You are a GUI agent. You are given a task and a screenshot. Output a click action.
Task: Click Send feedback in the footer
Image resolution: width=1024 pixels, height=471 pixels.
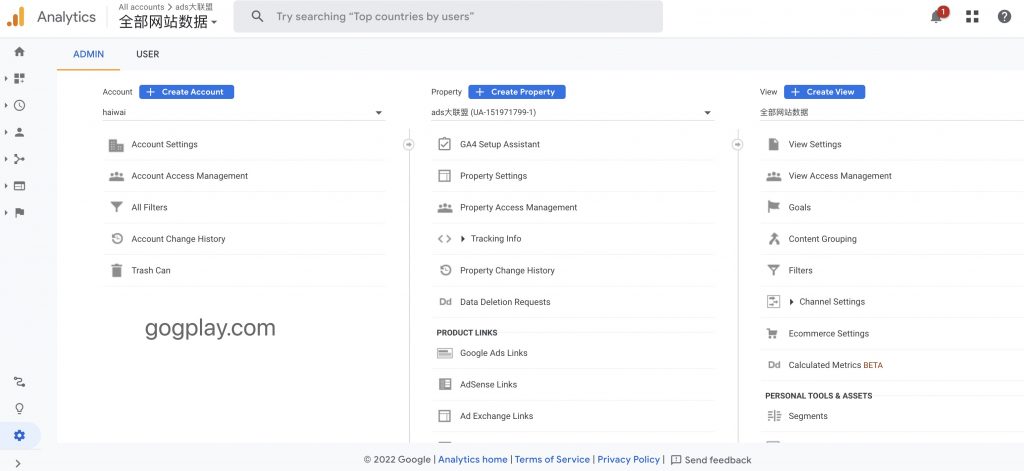711,460
